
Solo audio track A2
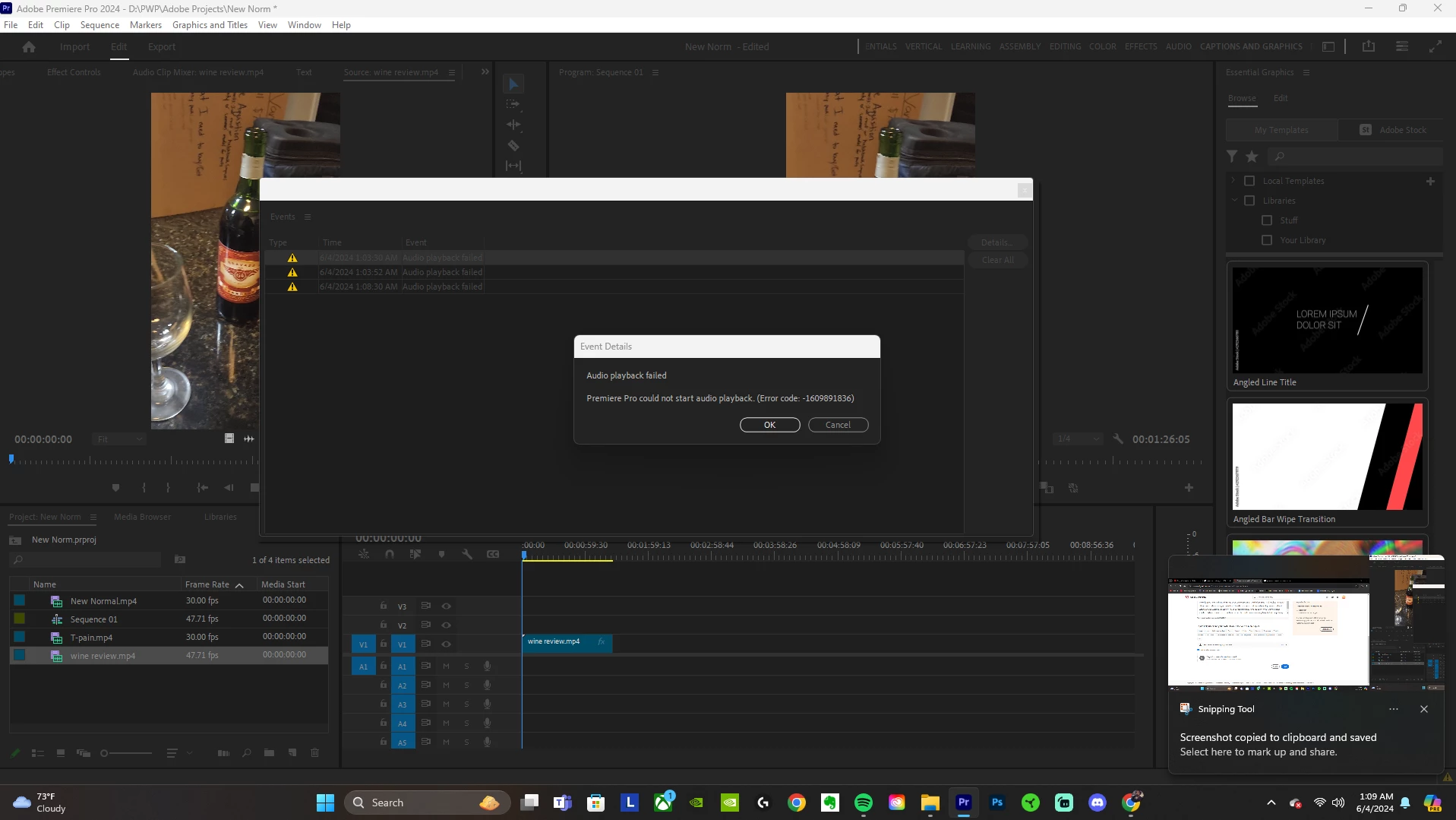pos(466,685)
